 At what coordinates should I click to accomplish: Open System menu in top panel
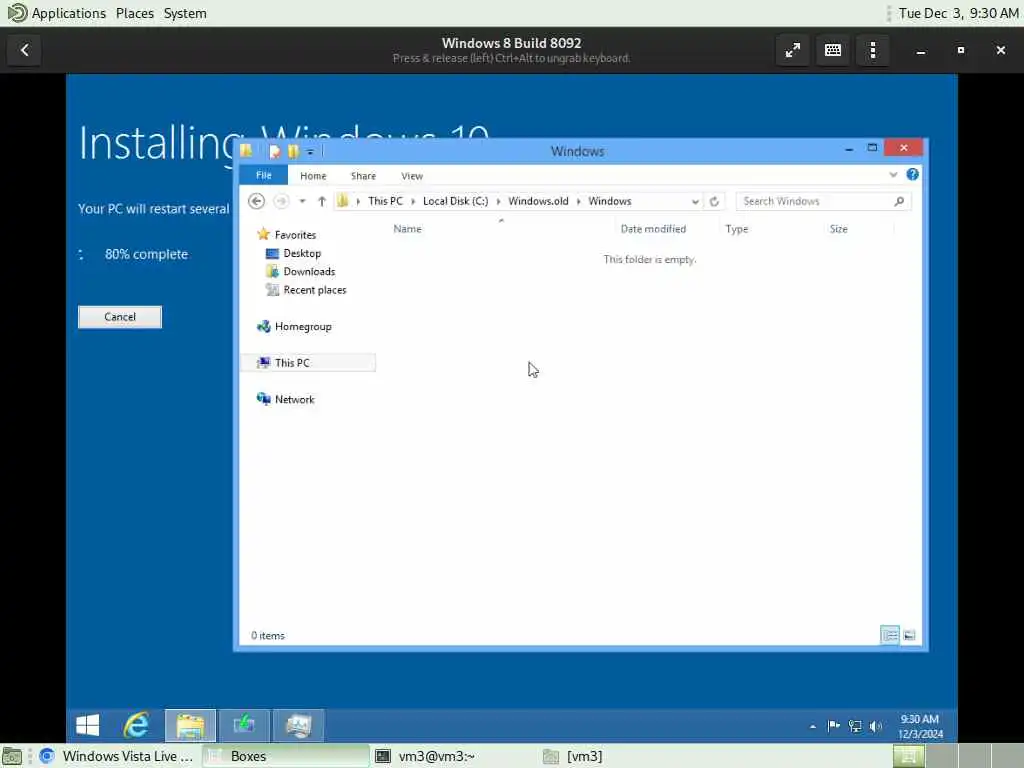click(185, 13)
